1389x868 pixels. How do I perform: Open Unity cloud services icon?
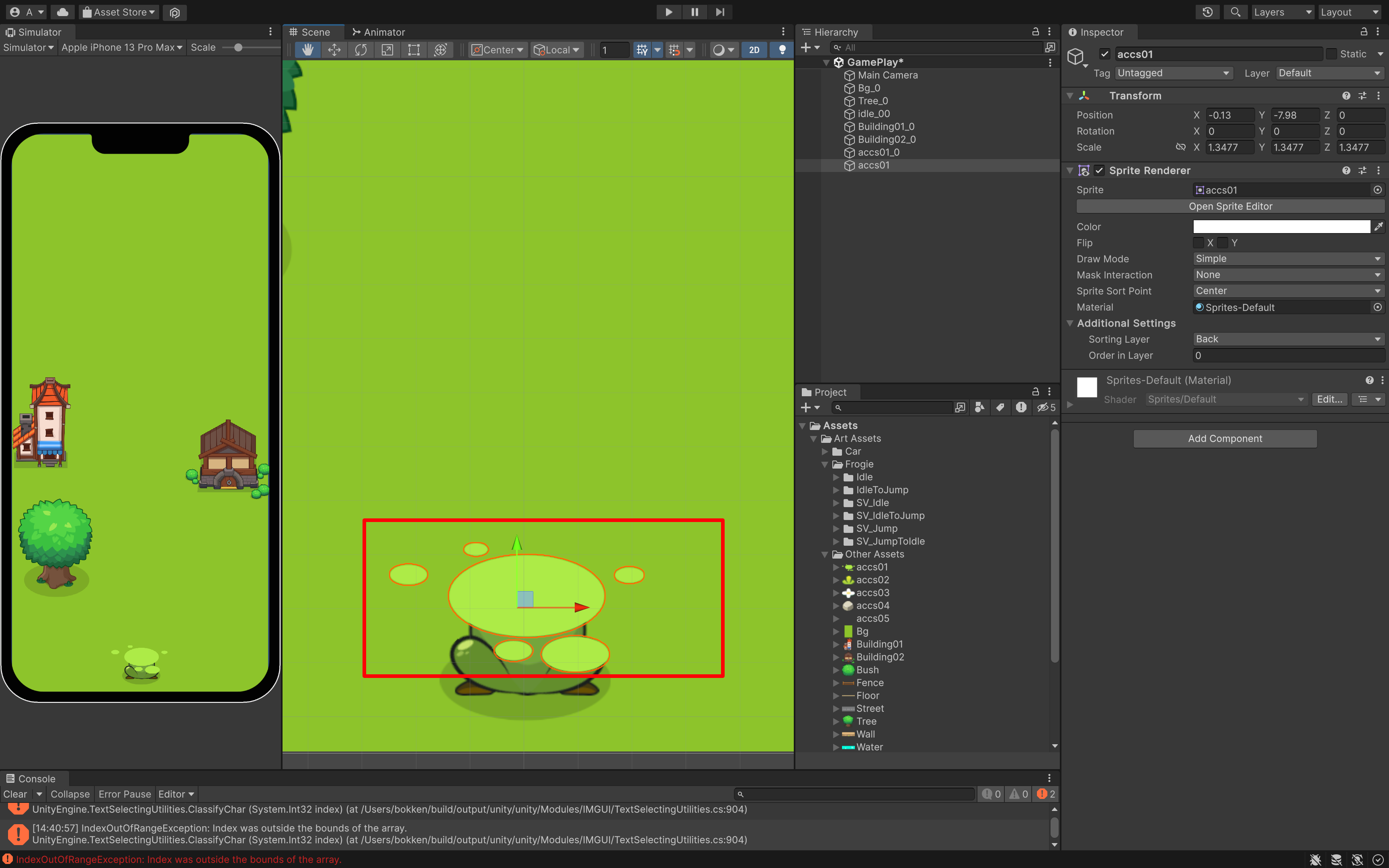[63, 12]
